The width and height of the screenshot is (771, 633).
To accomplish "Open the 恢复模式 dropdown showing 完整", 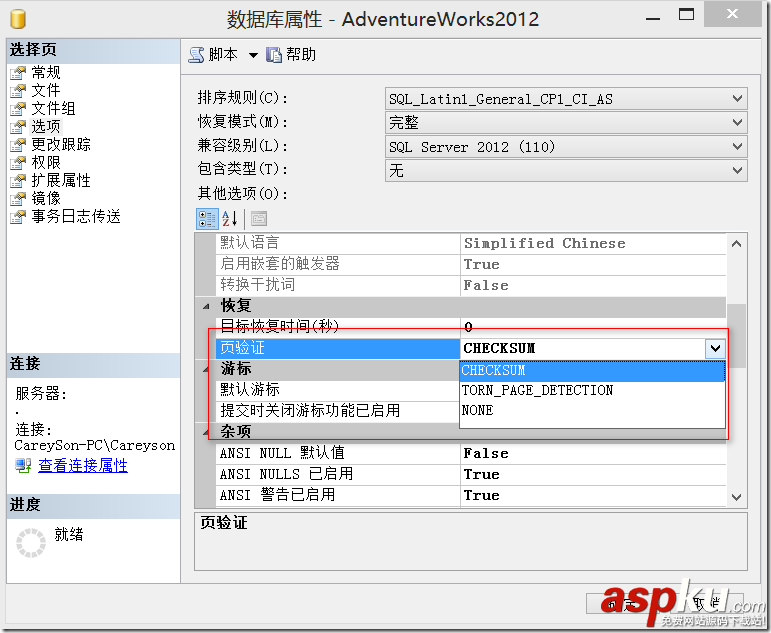I will pyautogui.click(x=566, y=122).
